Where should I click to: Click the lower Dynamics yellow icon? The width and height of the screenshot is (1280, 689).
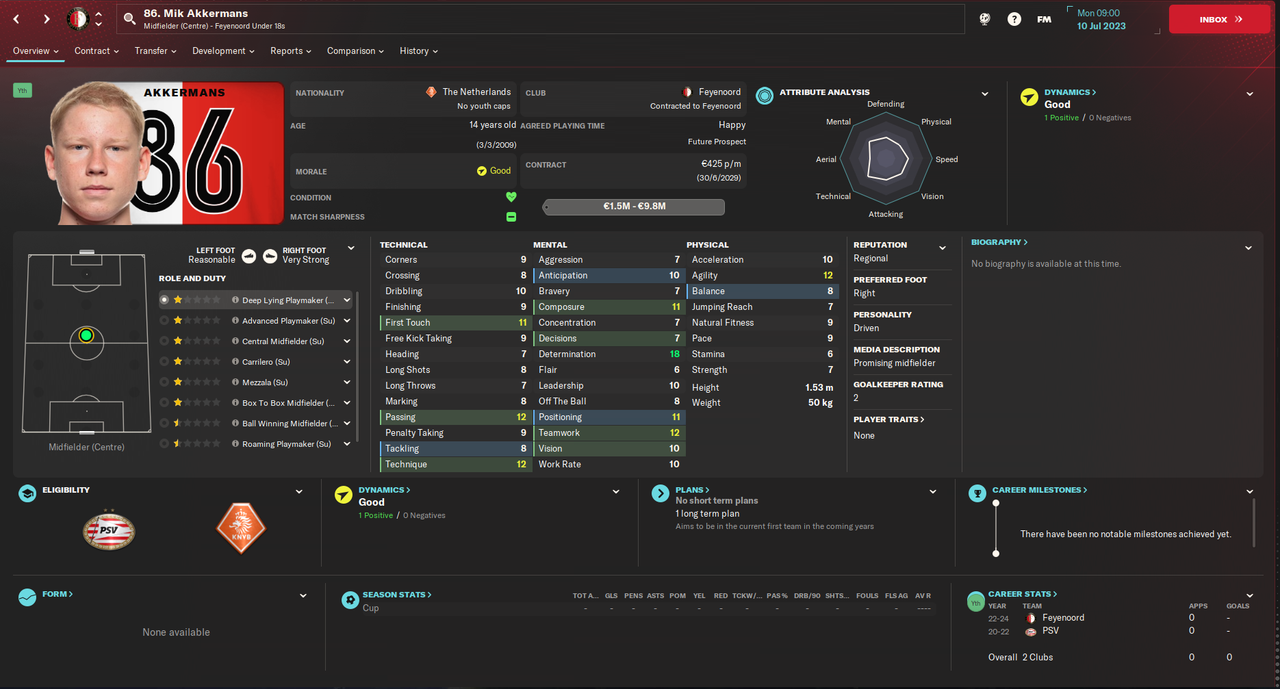tap(343, 494)
